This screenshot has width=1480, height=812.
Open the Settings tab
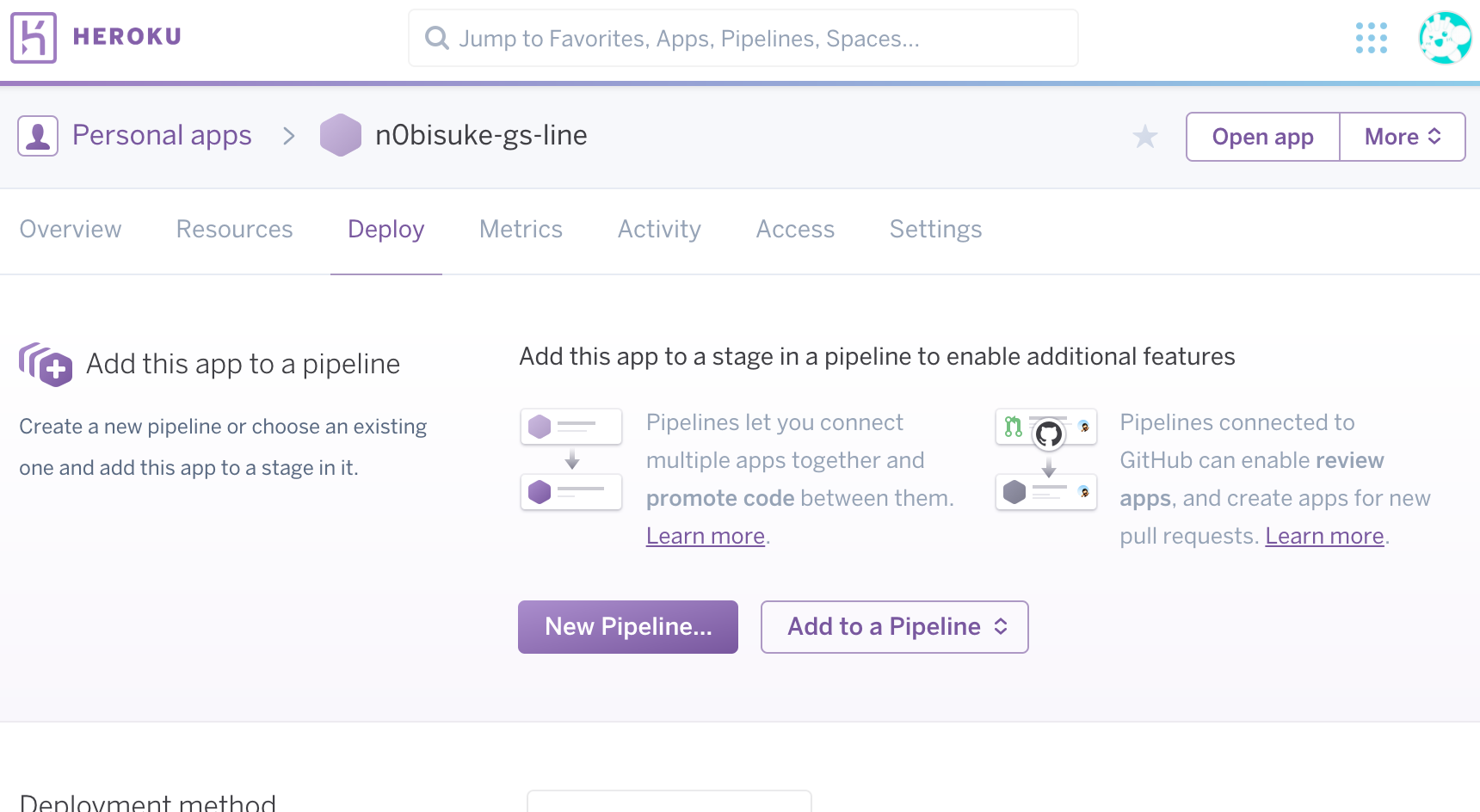click(935, 230)
